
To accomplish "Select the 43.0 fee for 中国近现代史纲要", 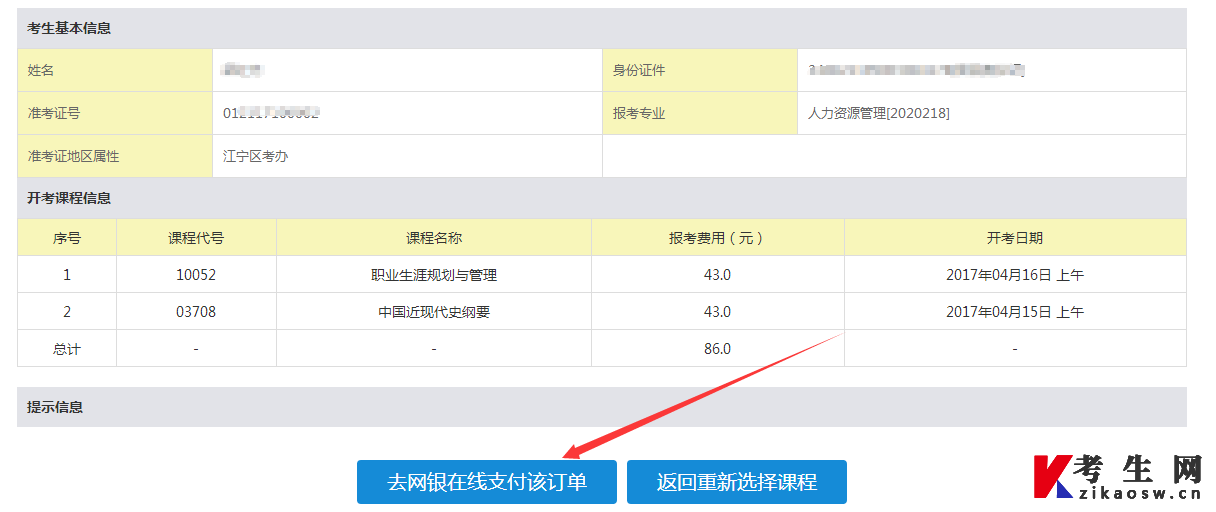I will pyautogui.click(x=718, y=312).
